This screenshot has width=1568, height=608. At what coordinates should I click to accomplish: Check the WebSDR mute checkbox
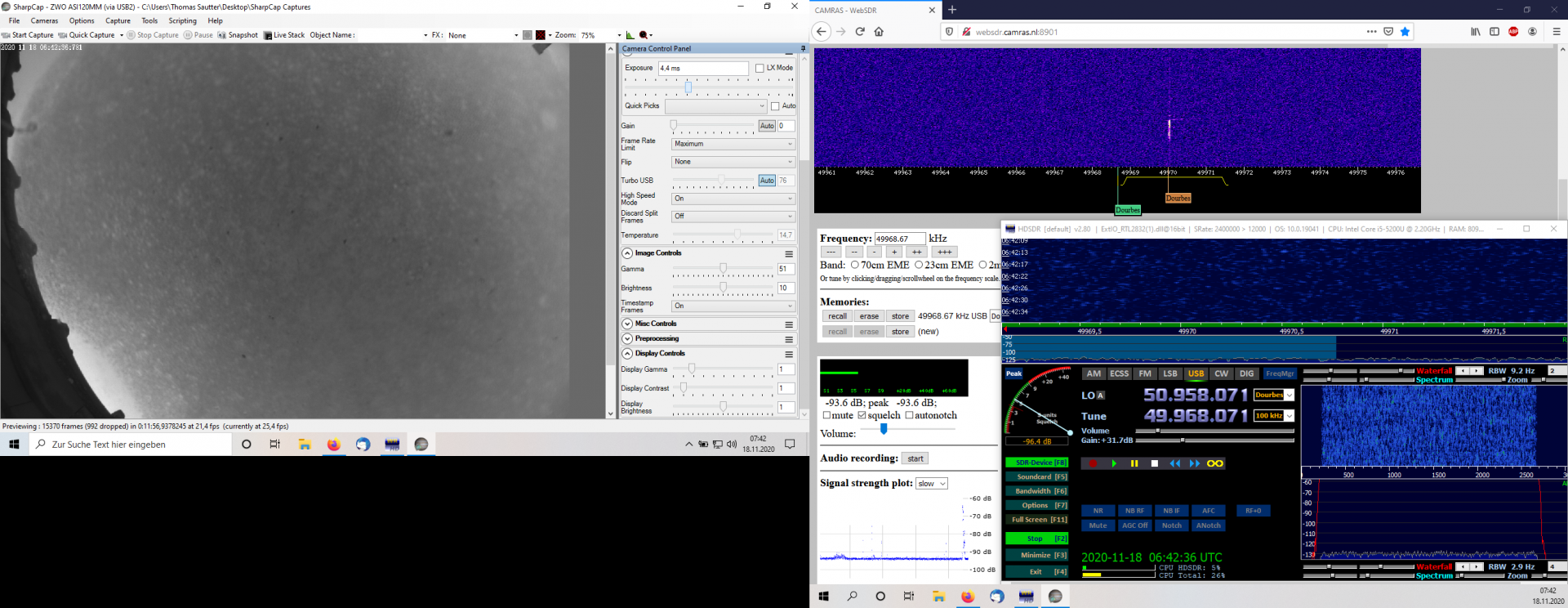(826, 415)
